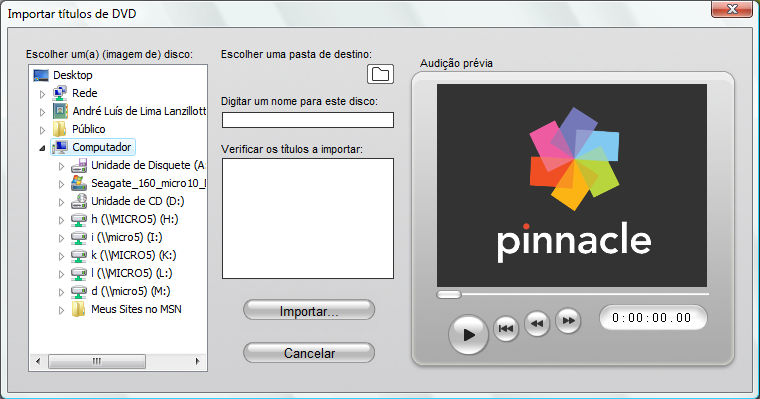Select André Luís de Lima Lanzillott item

pos(140,111)
